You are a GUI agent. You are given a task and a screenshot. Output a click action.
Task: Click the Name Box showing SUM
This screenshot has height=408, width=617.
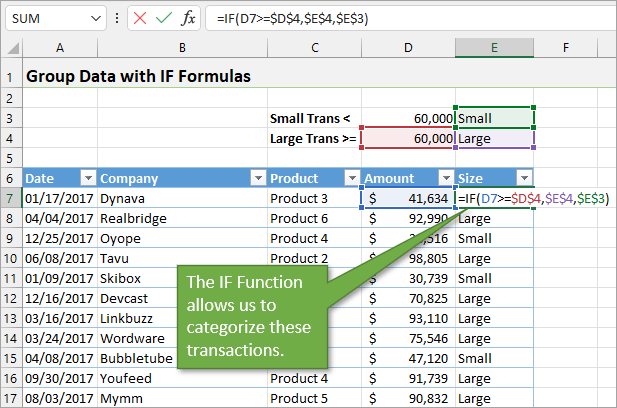pos(50,19)
